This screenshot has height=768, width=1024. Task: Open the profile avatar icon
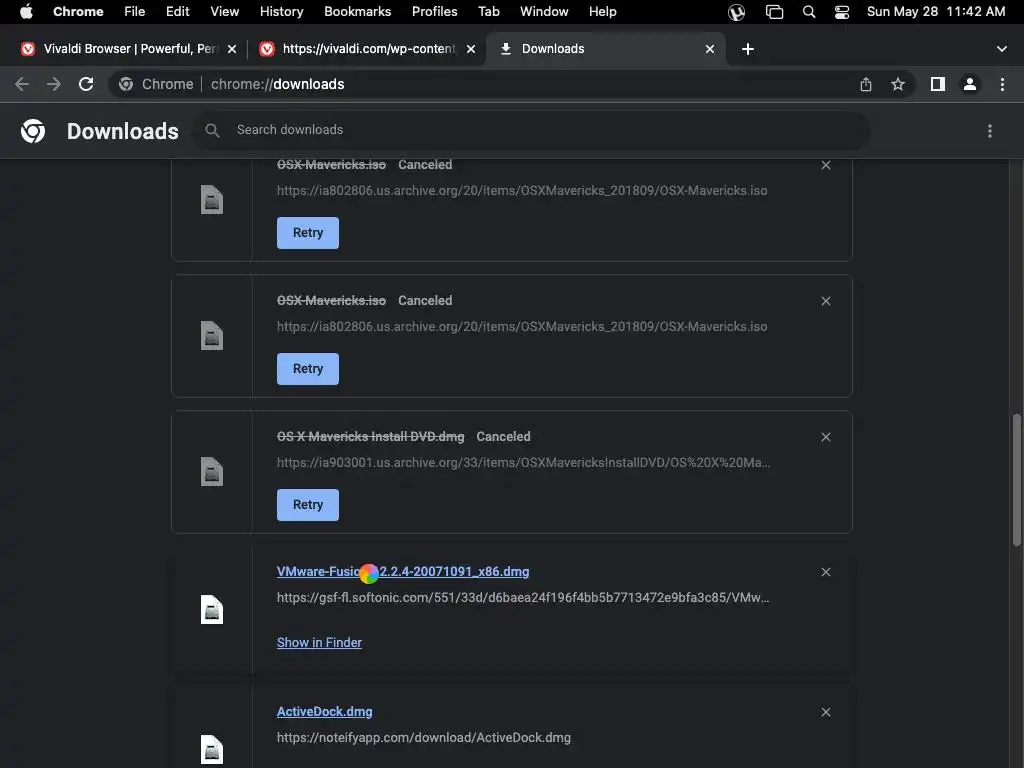click(x=969, y=84)
